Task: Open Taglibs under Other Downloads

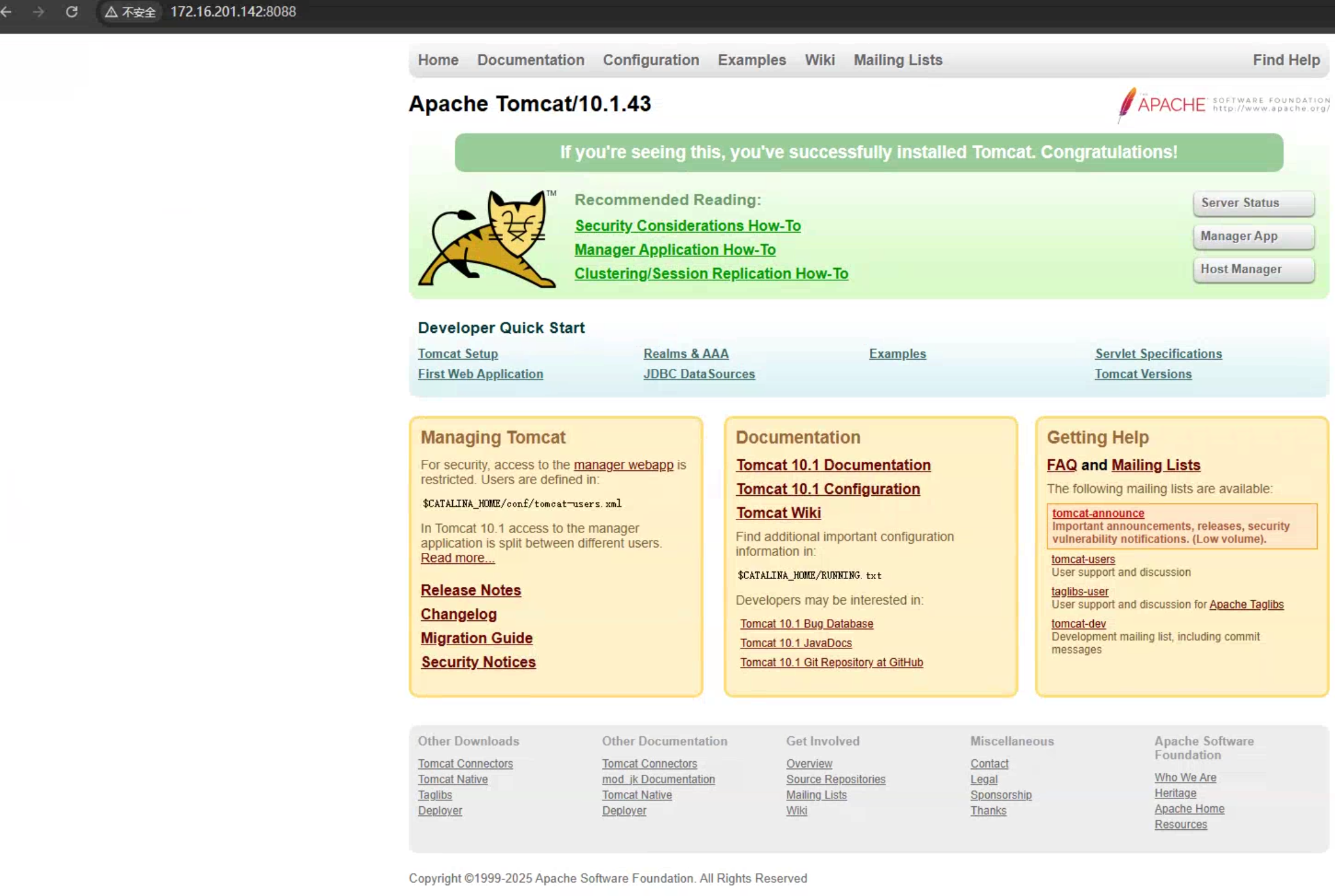Action: pos(435,795)
